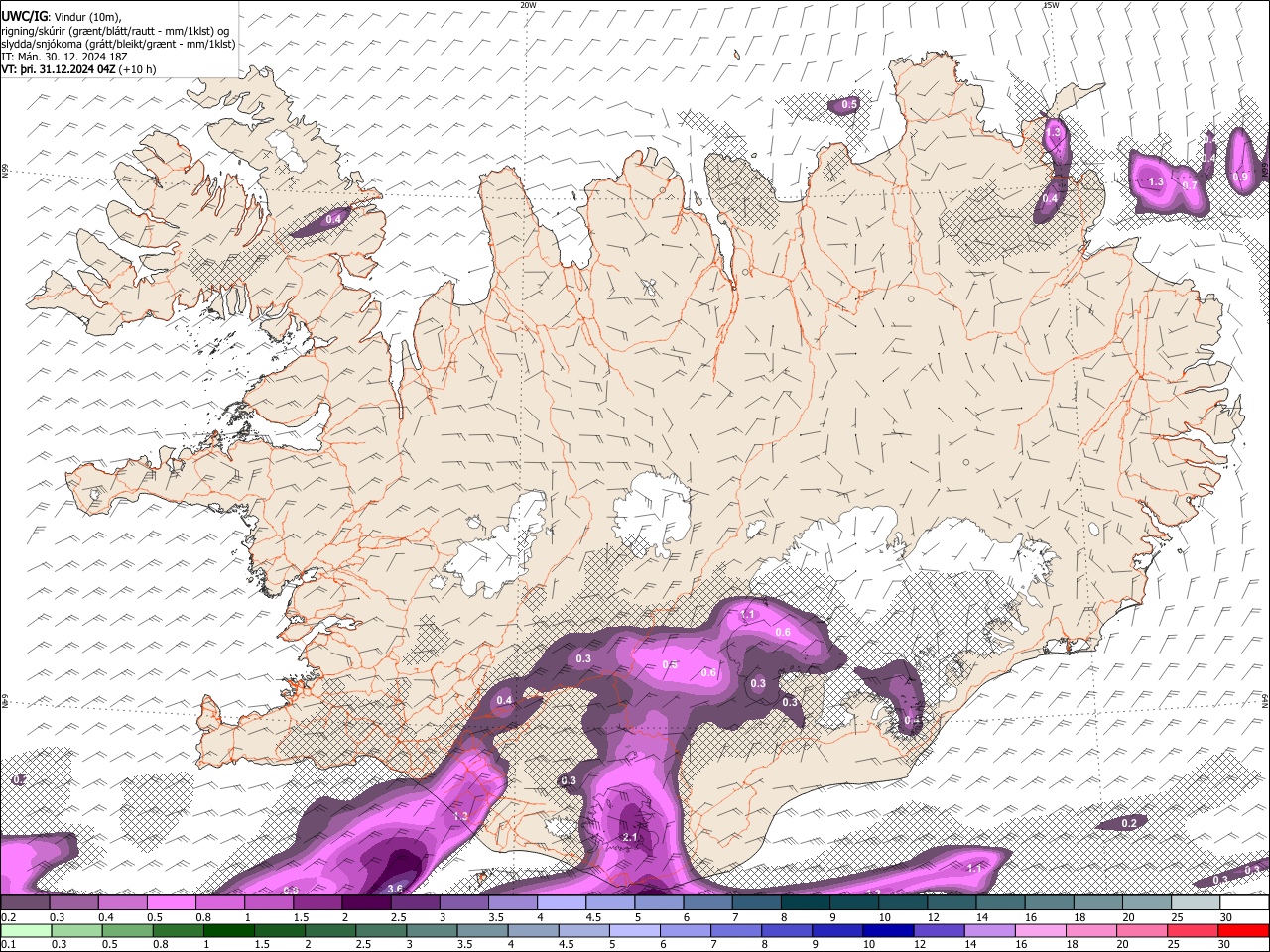Click the 0.4 value in the Westfjords
The height and width of the screenshot is (952, 1270).
tap(333, 219)
